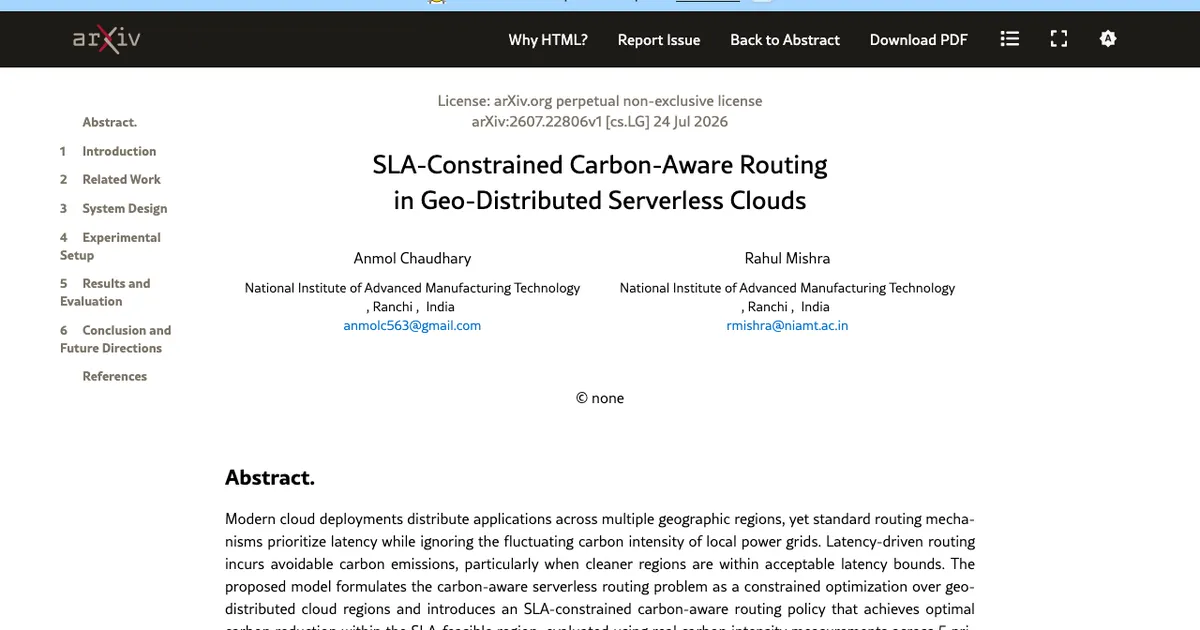Toggle the table of contents list icon
Screen dimensions: 1200x630
1010,39
